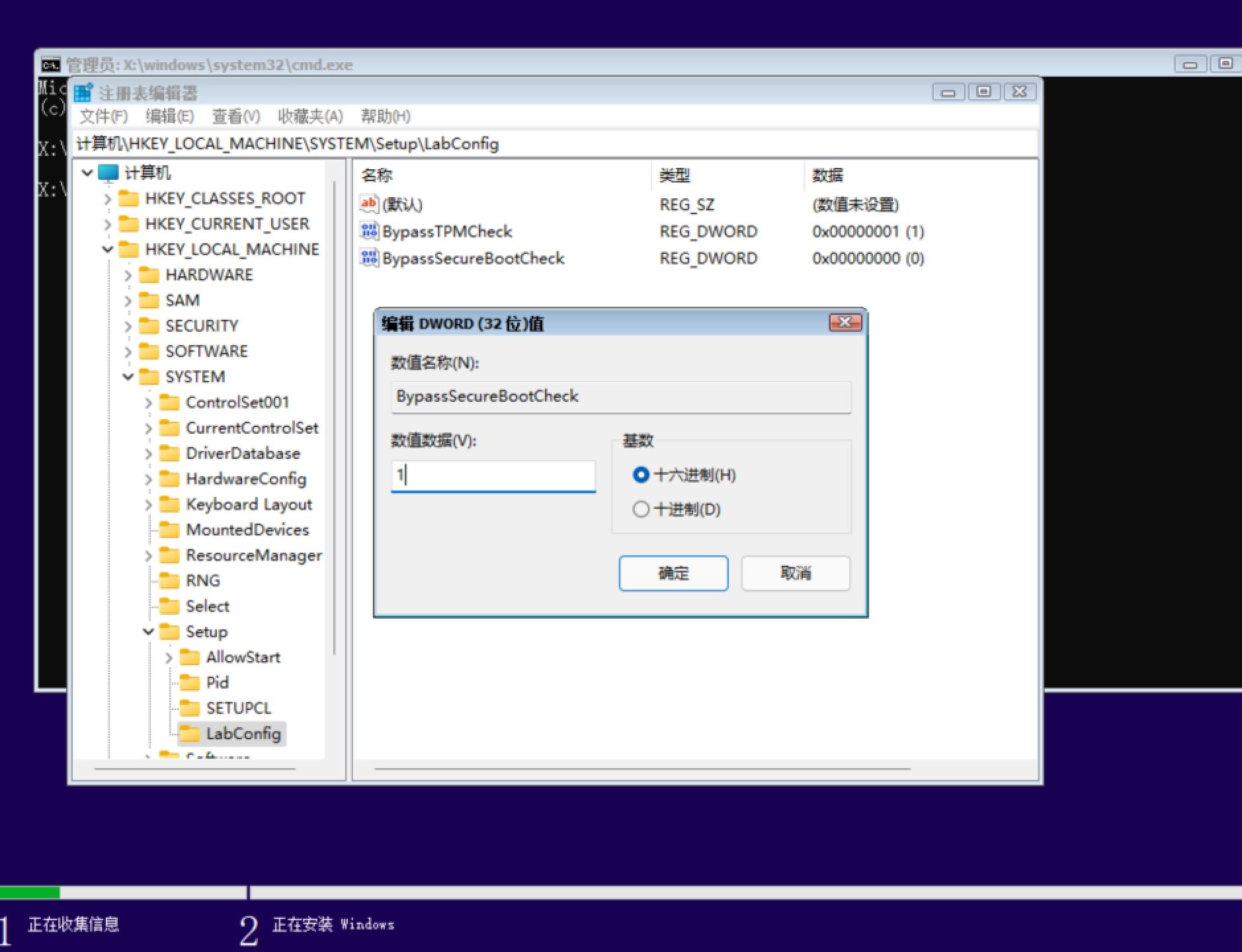Select the 十六进制(H) radio button

(x=641, y=475)
